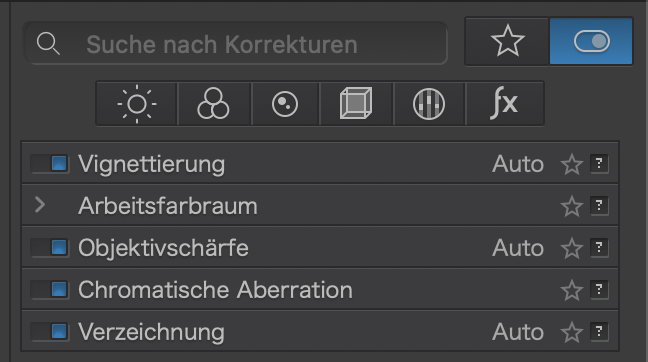Mark Chromatische Aberration as a favorite
The width and height of the screenshot is (648, 362).
coord(572,290)
